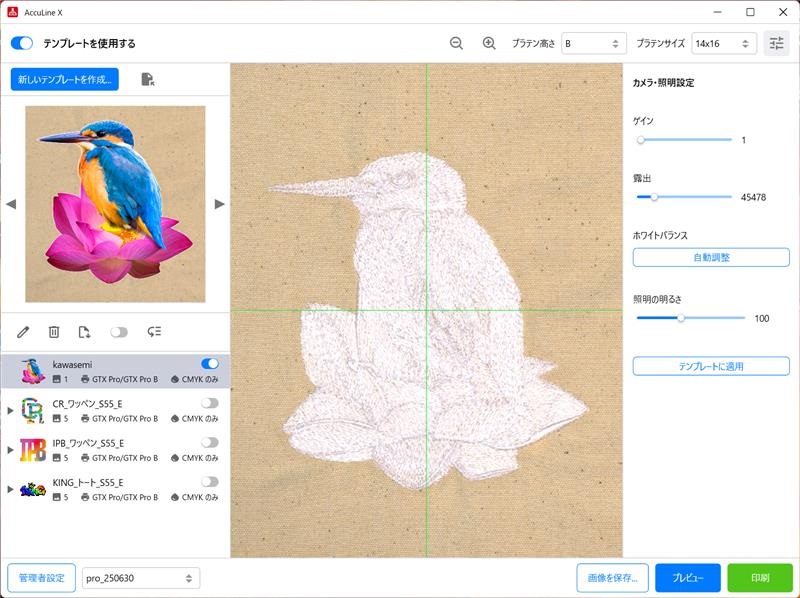Screen dimensions: 800x598
Task: Click CR_ワッペン_S55_E ink mode icon
Action: coord(174,418)
